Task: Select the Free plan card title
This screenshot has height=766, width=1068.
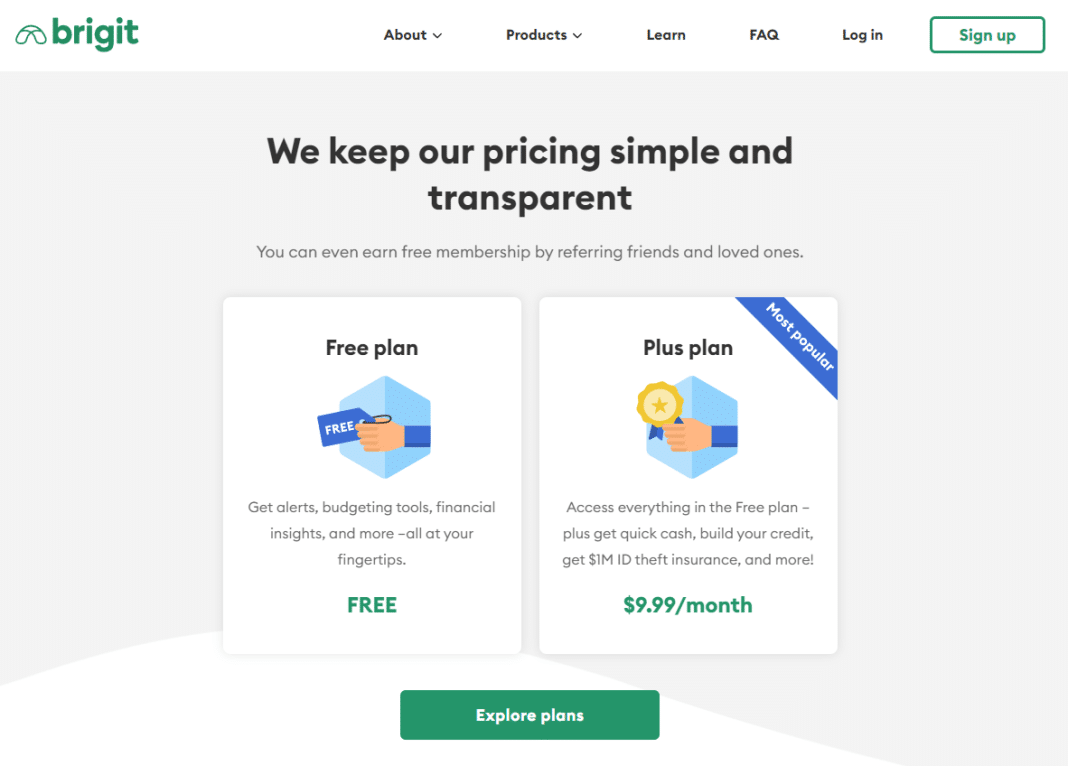Action: coord(372,348)
